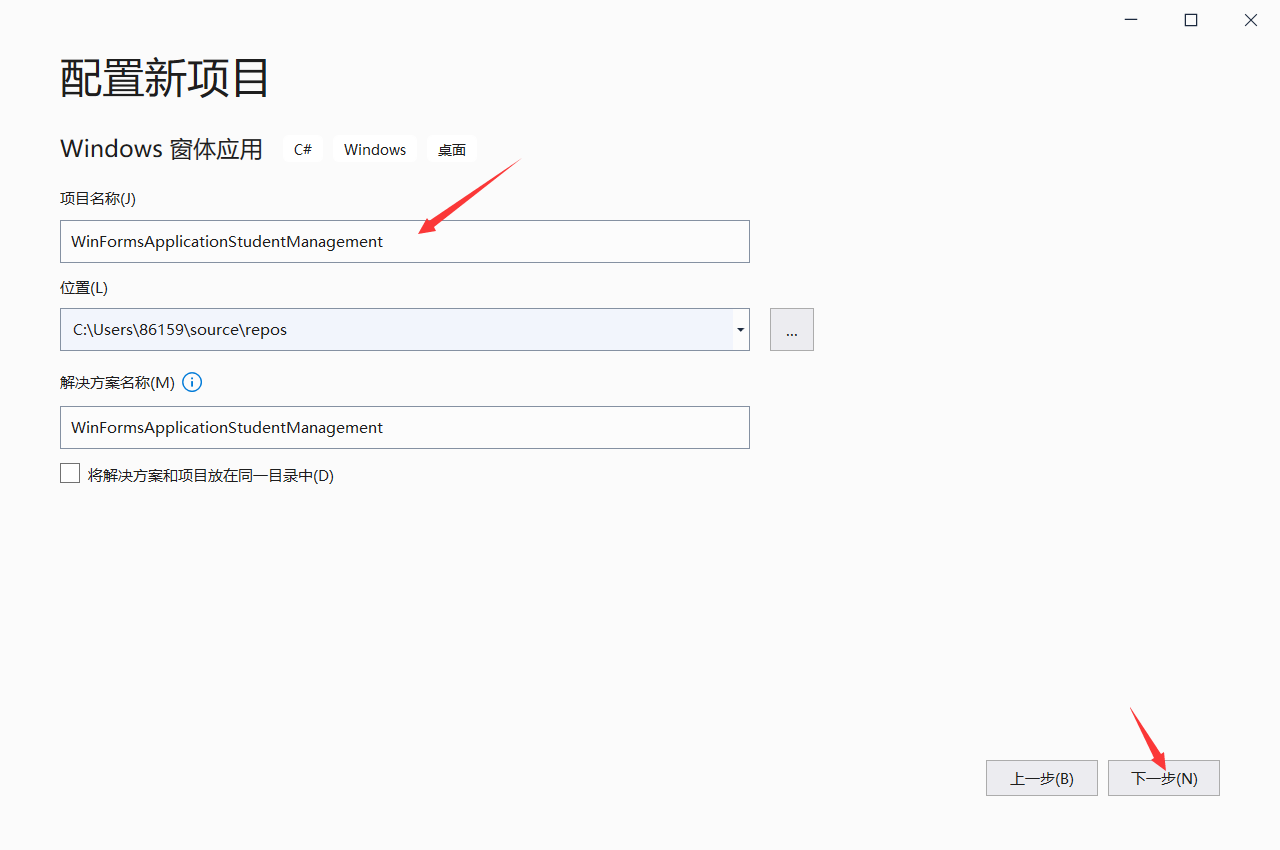1280x850 pixels.
Task: Click the 项目名称(J) label
Action: coord(97,198)
